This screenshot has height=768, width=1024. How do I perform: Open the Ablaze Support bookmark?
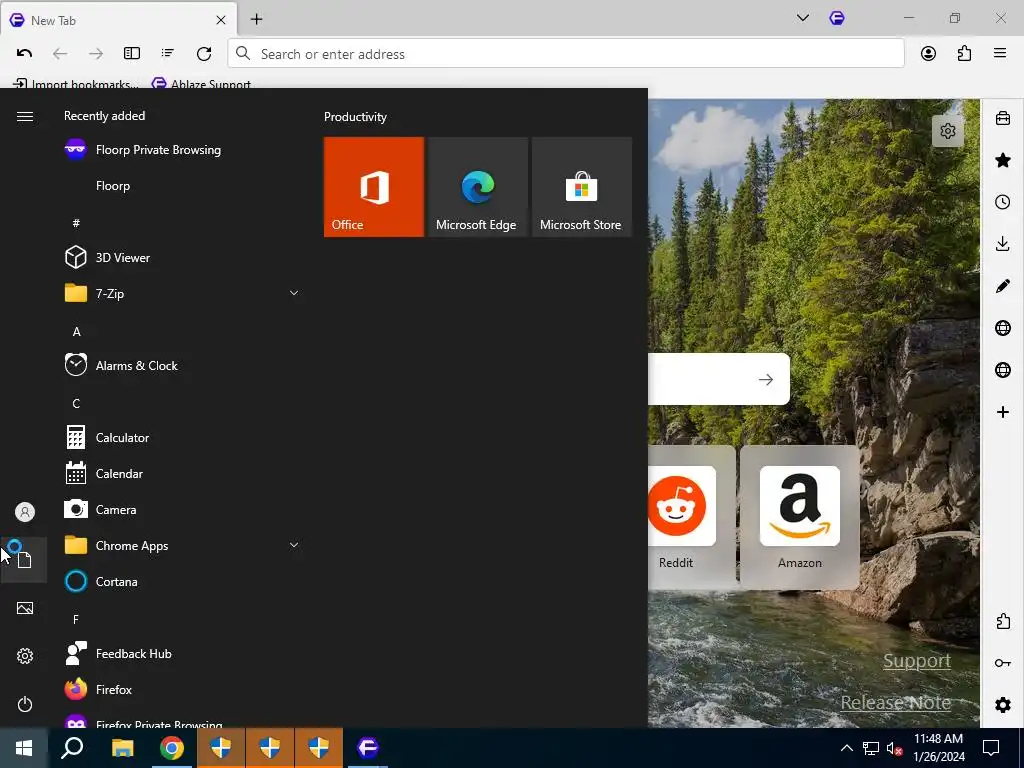201,84
